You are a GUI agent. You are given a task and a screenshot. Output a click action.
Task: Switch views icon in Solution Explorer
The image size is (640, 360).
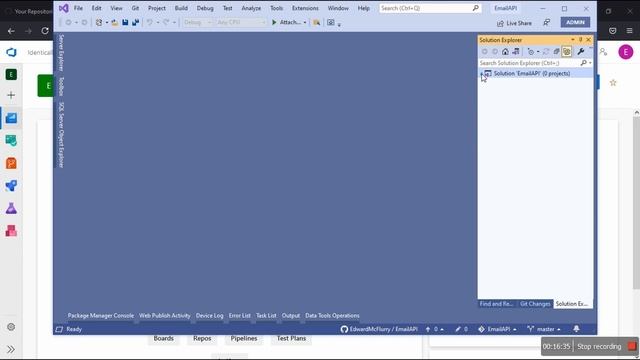(516, 51)
